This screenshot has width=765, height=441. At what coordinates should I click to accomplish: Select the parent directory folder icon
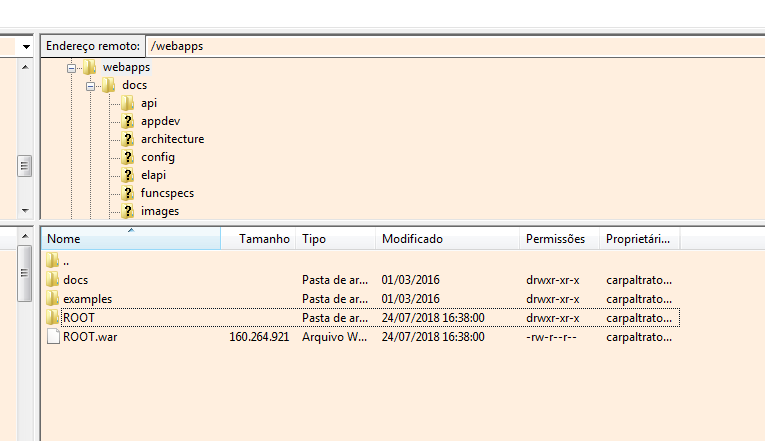pyautogui.click(x=53, y=261)
